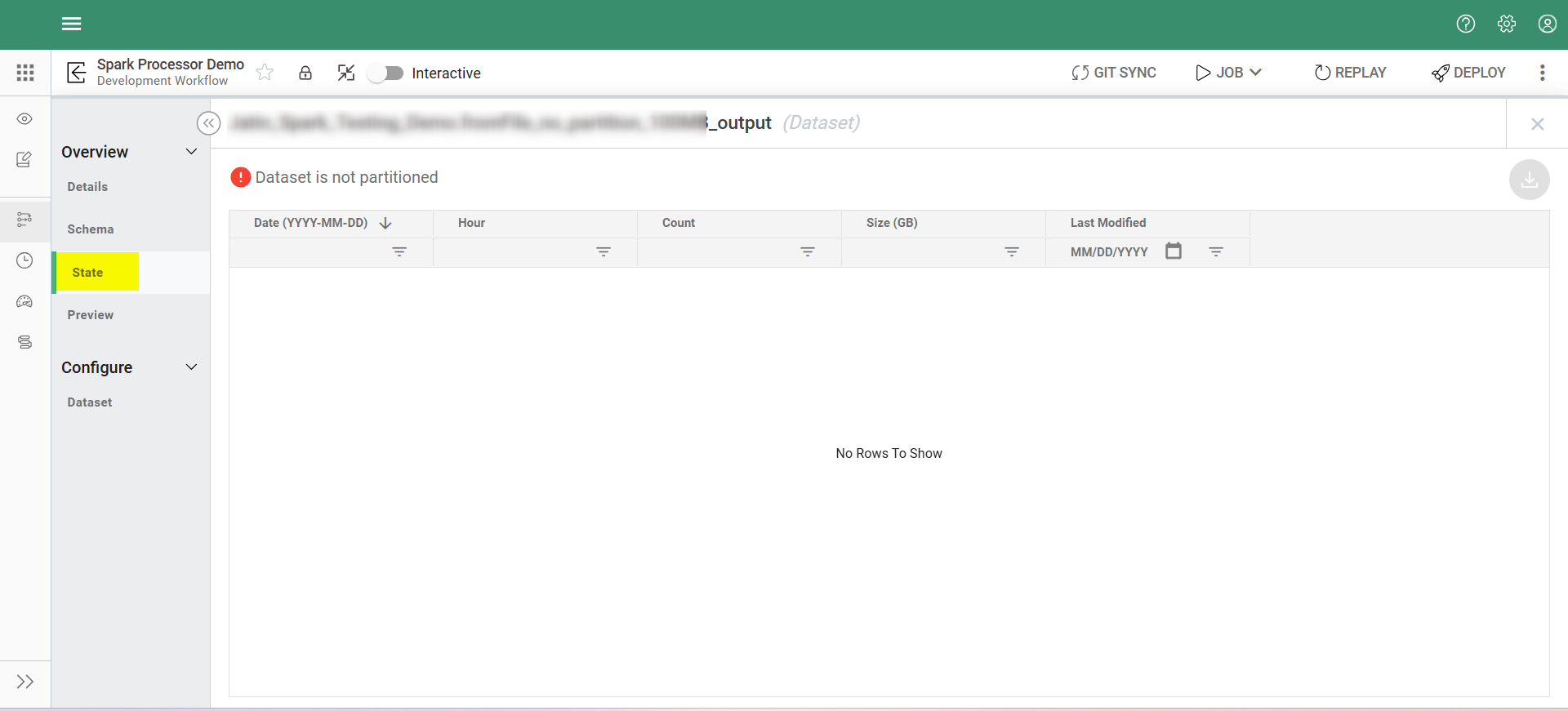Collapse the Configure section chevron
1568x711 pixels.
(192, 367)
